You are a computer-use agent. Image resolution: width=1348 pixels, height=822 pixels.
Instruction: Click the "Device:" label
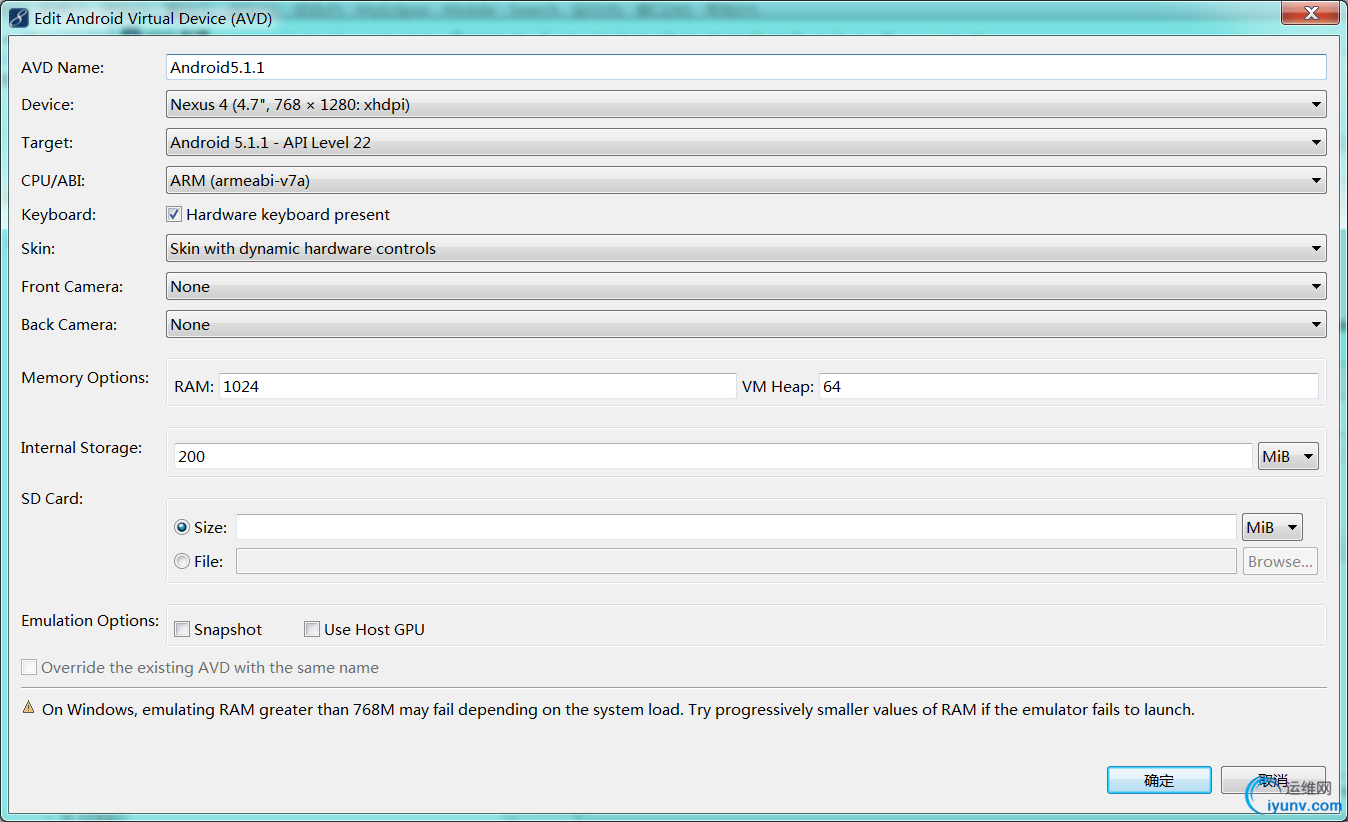click(48, 104)
